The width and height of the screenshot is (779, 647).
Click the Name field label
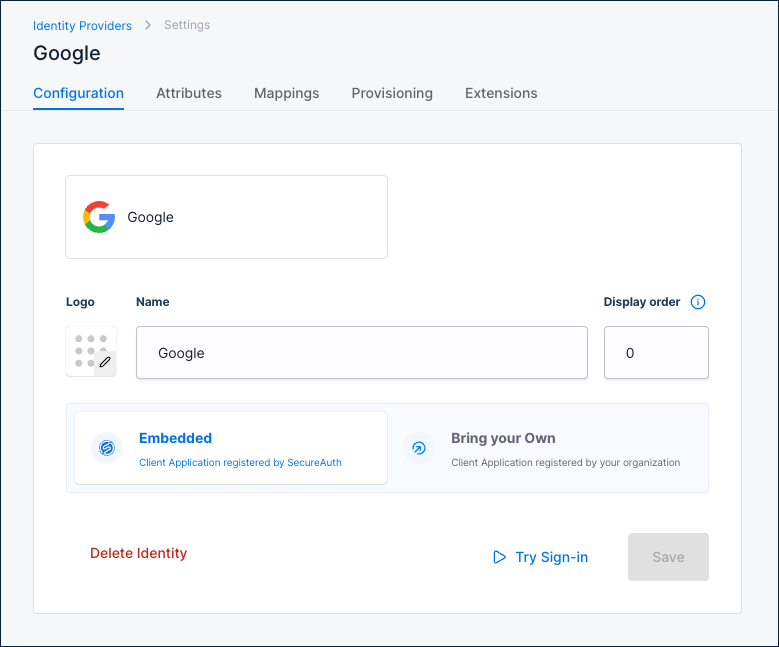pyautogui.click(x=153, y=302)
